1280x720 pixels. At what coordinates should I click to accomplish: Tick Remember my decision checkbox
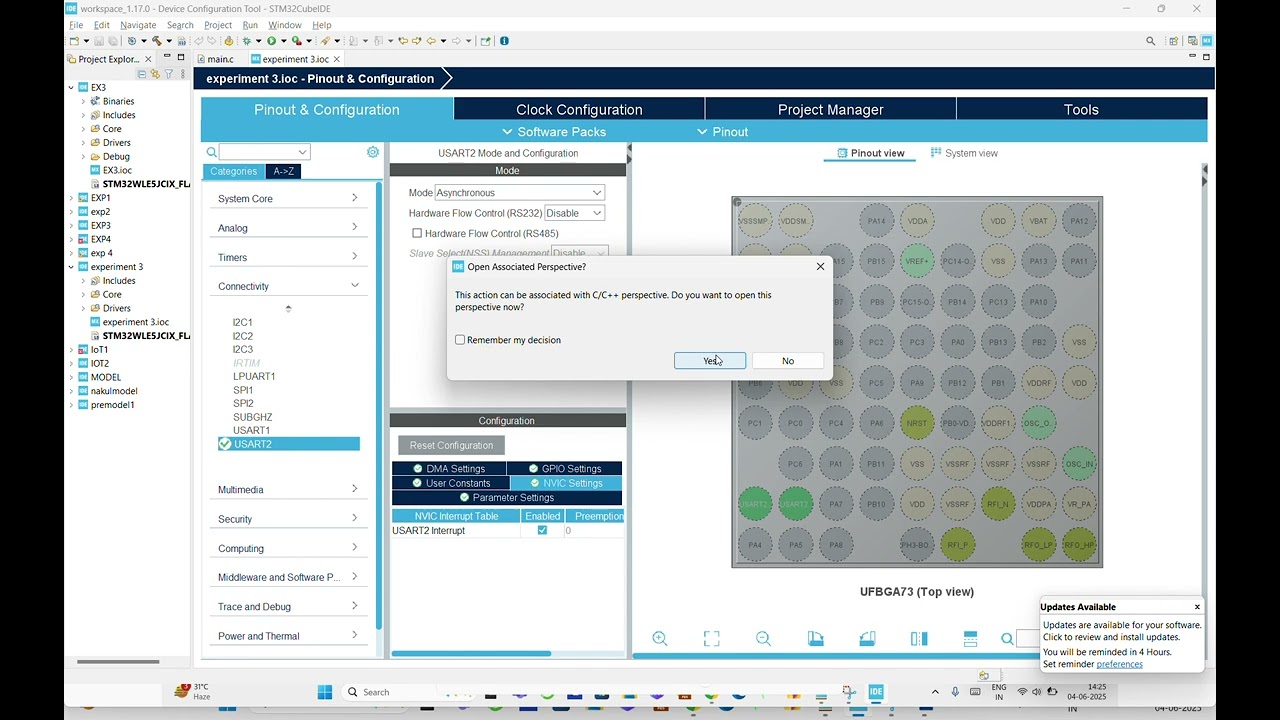coord(460,340)
